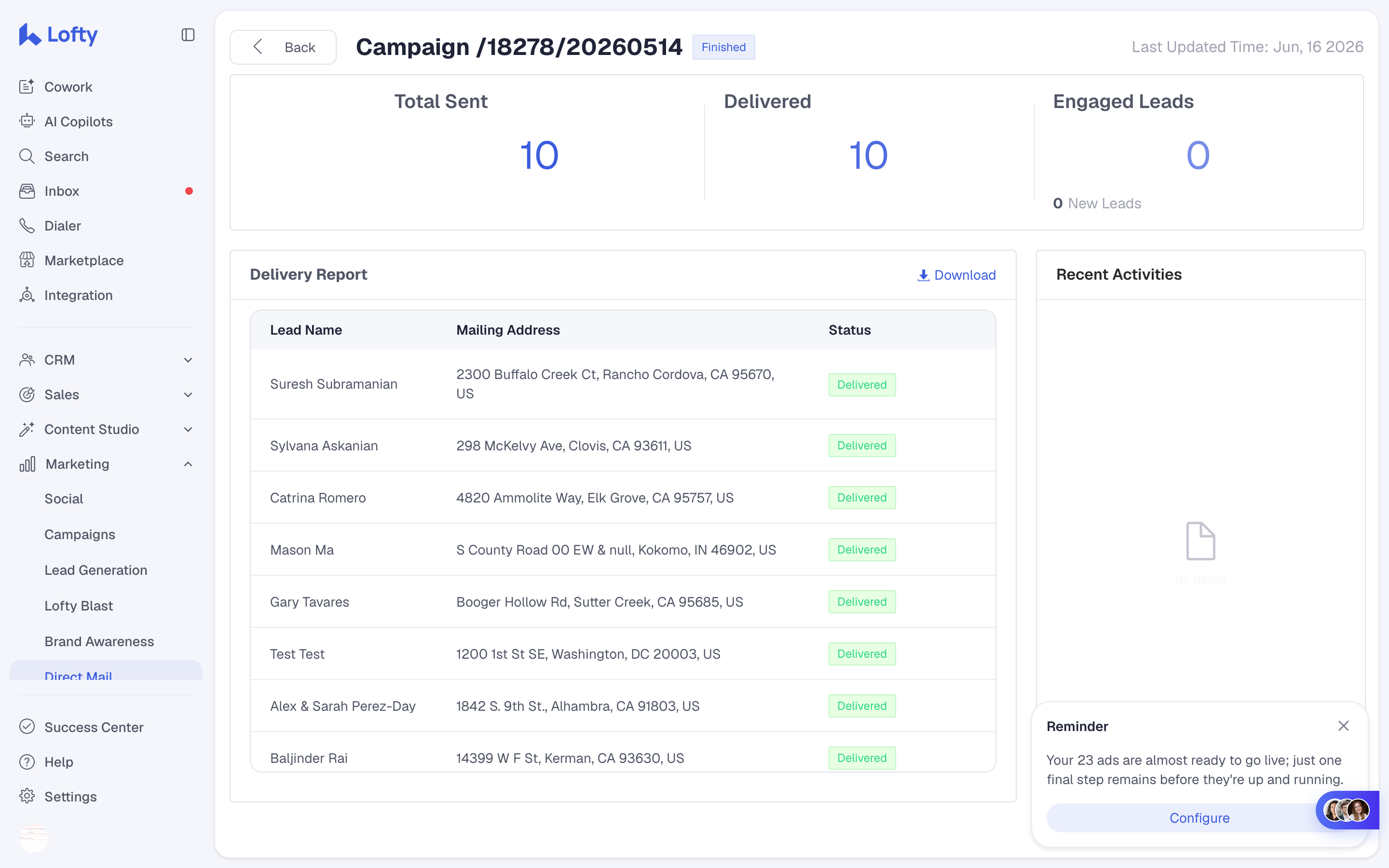Click the Last Updated Time text
This screenshot has width=1389, height=868.
coord(1247,47)
